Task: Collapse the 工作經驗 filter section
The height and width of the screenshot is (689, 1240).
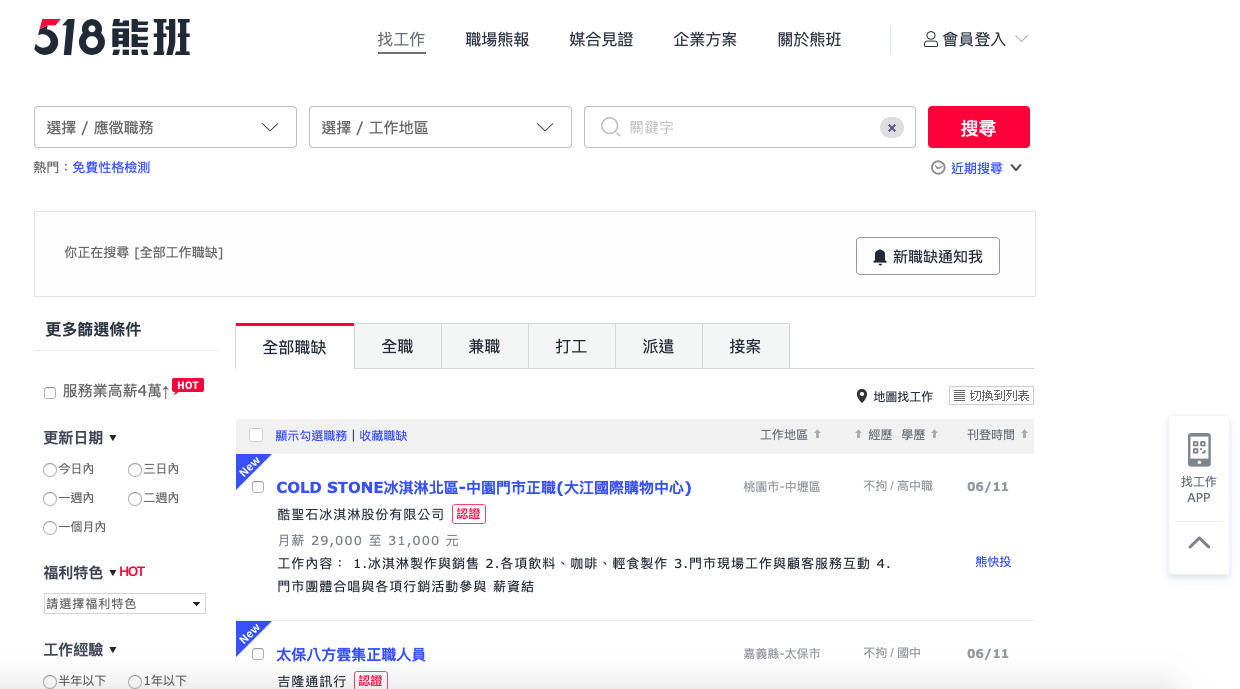Action: point(81,650)
